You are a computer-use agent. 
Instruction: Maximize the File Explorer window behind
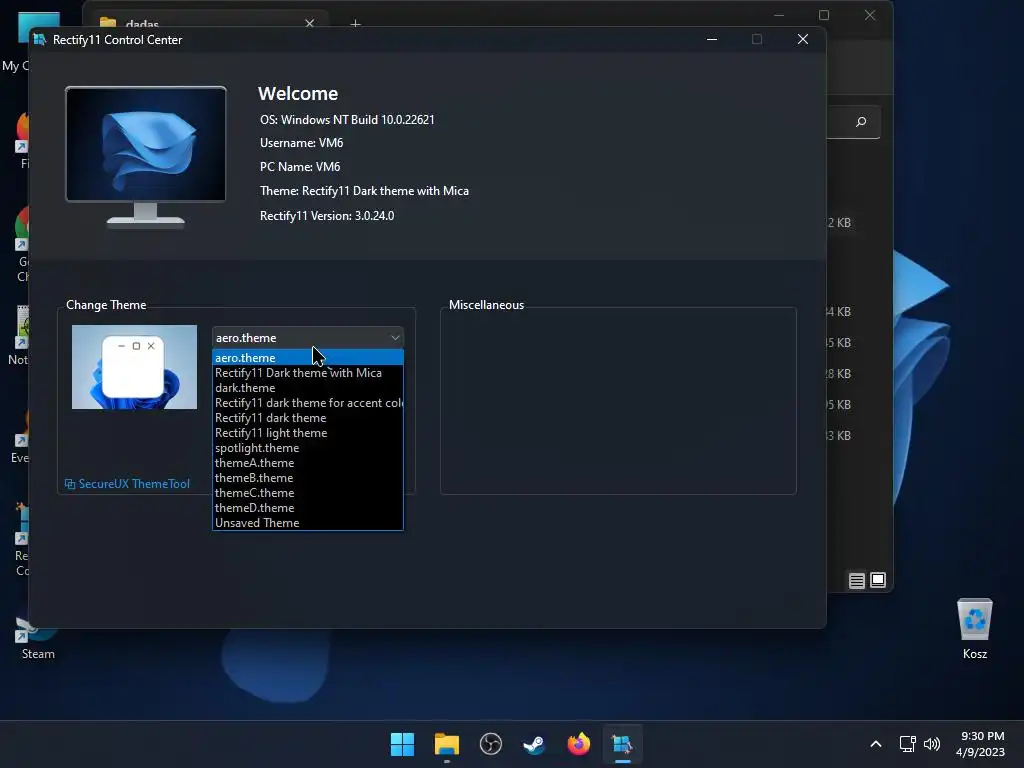(x=824, y=15)
